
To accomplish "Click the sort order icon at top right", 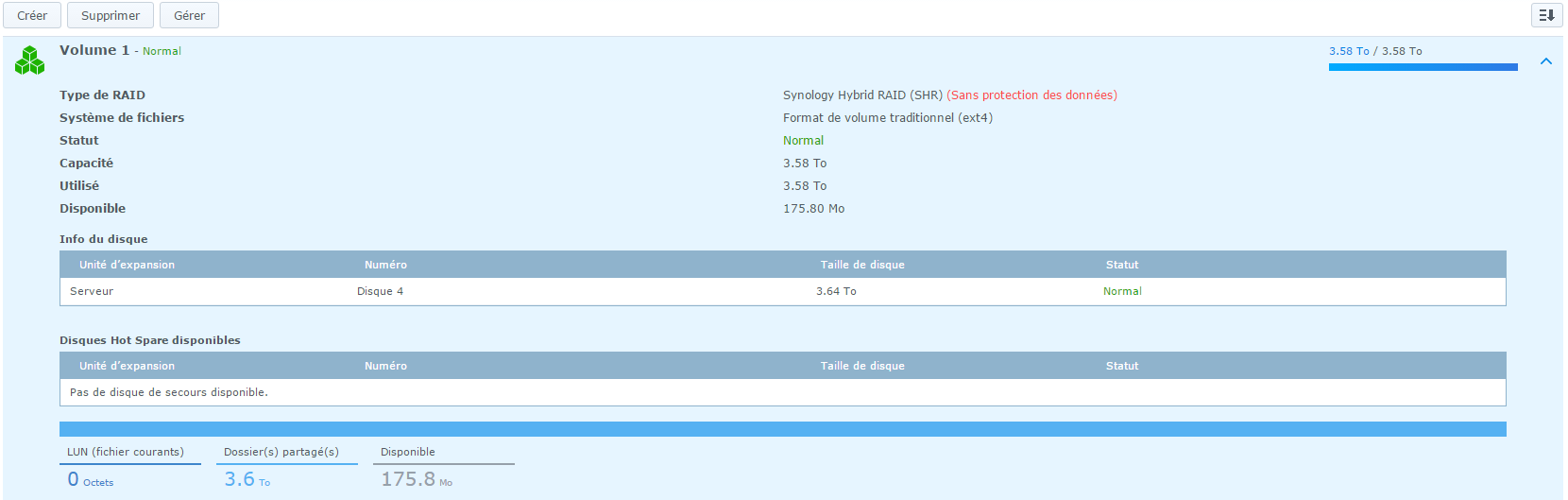I will [x=1546, y=15].
